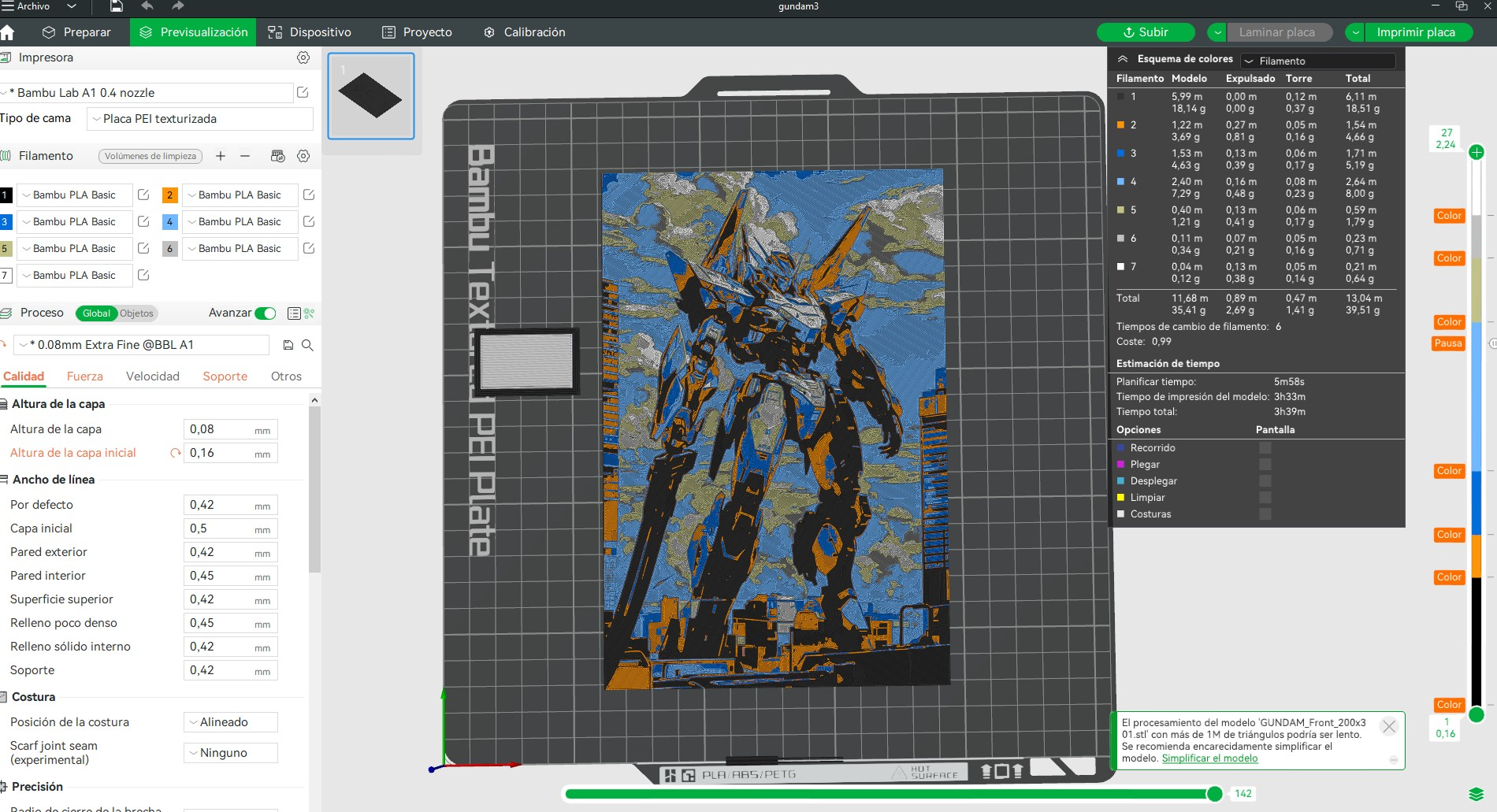Toggle the Avanzar advanced switch
This screenshot has height=812, width=1497.
click(x=266, y=313)
